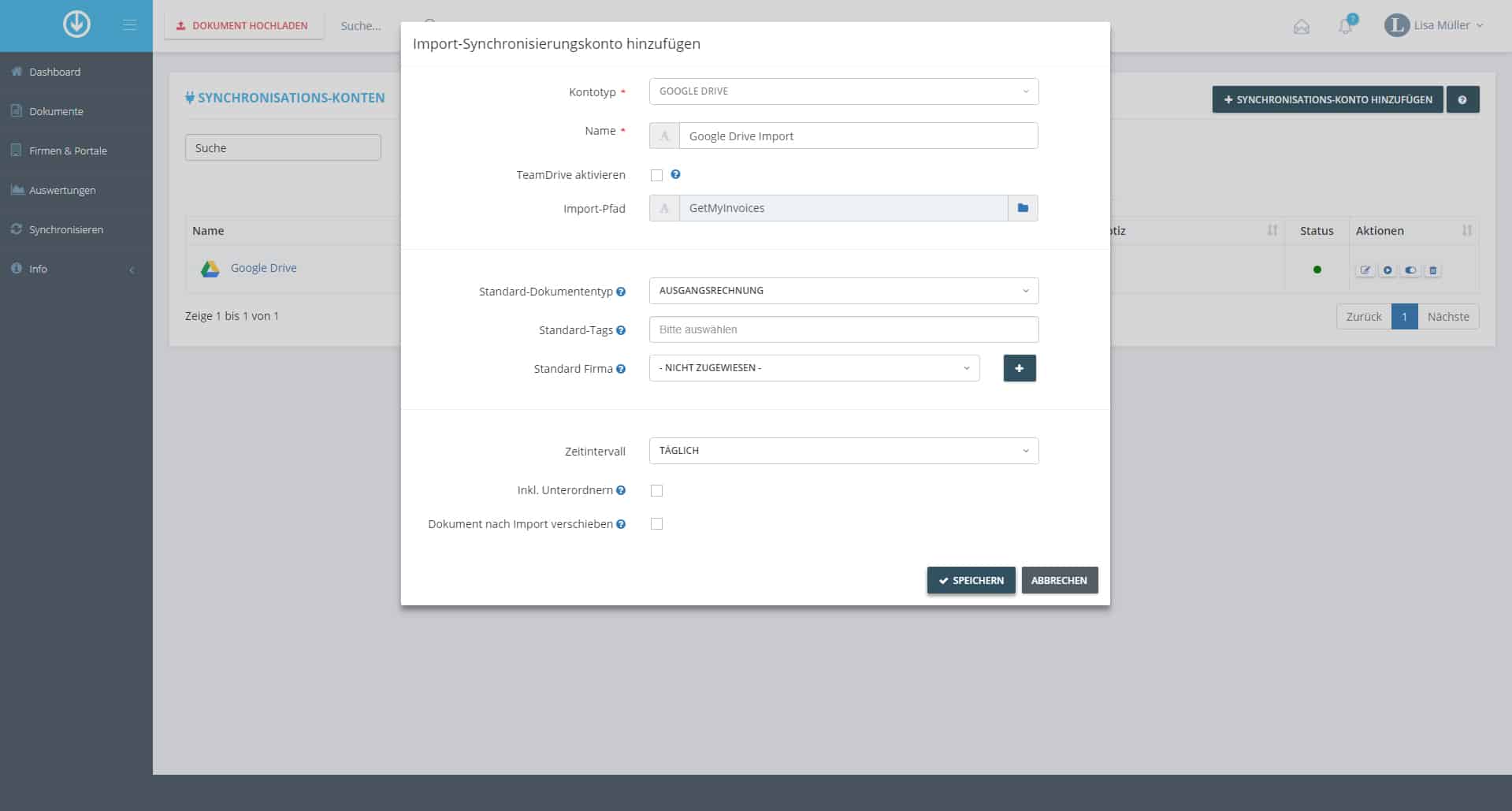Save with the Speichern button
This screenshot has width=1512, height=811.
point(971,580)
